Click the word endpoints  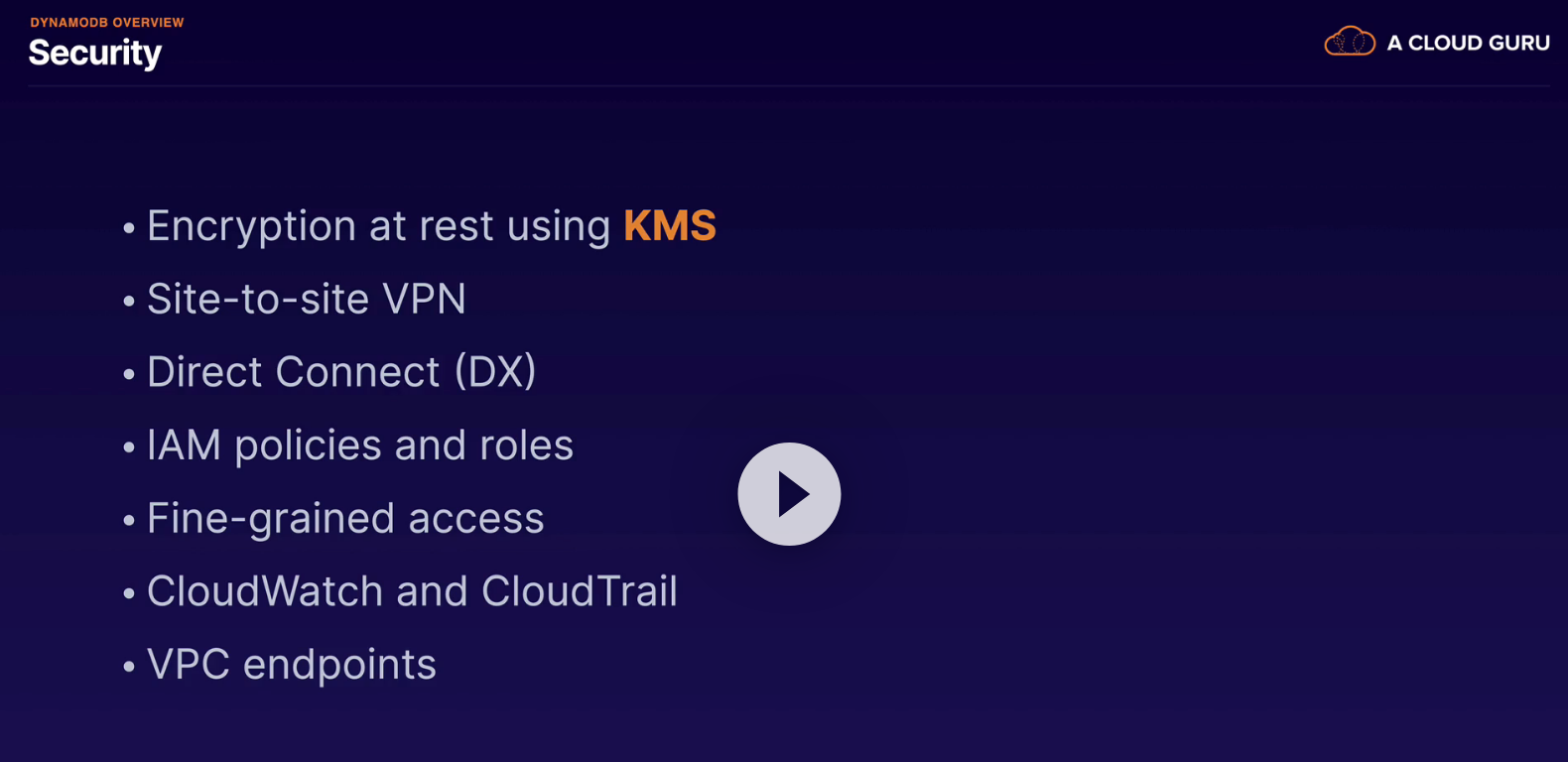(339, 665)
